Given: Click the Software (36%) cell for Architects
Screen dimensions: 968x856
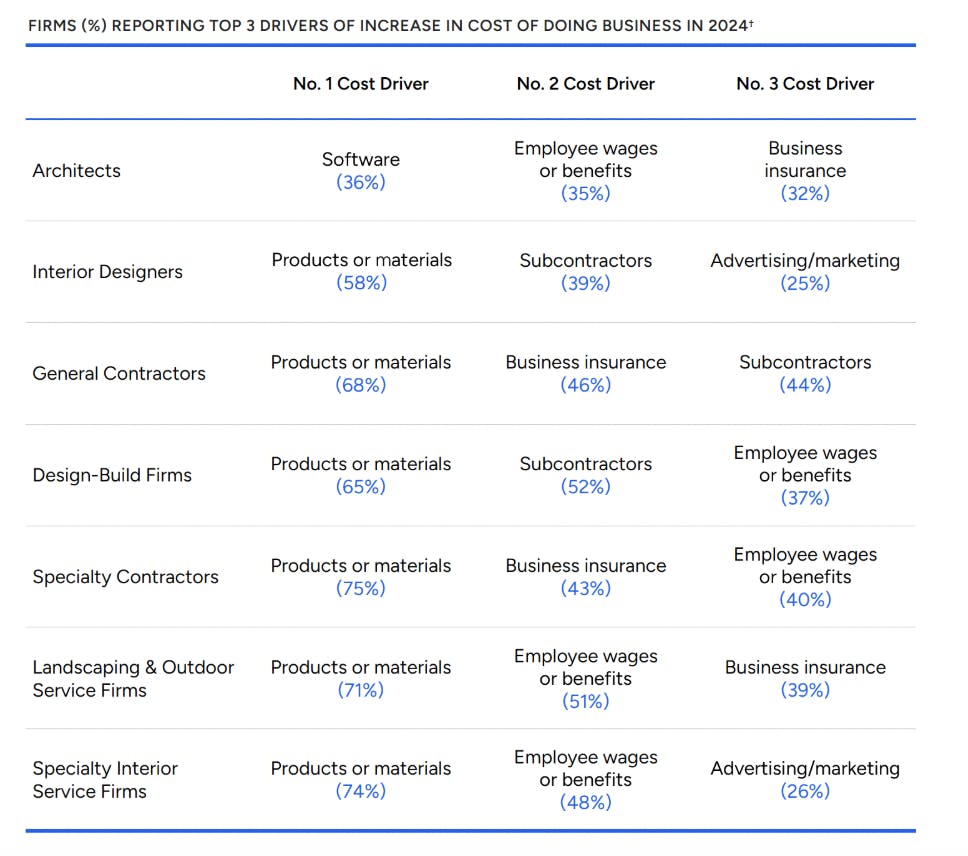Looking at the screenshot, I should point(361,171).
